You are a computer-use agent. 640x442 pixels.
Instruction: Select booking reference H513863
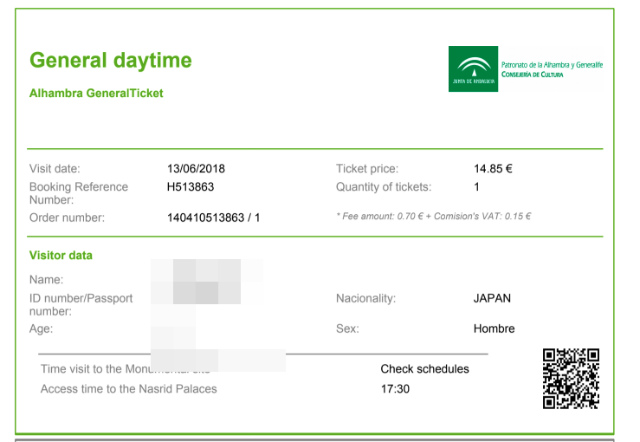point(191,187)
